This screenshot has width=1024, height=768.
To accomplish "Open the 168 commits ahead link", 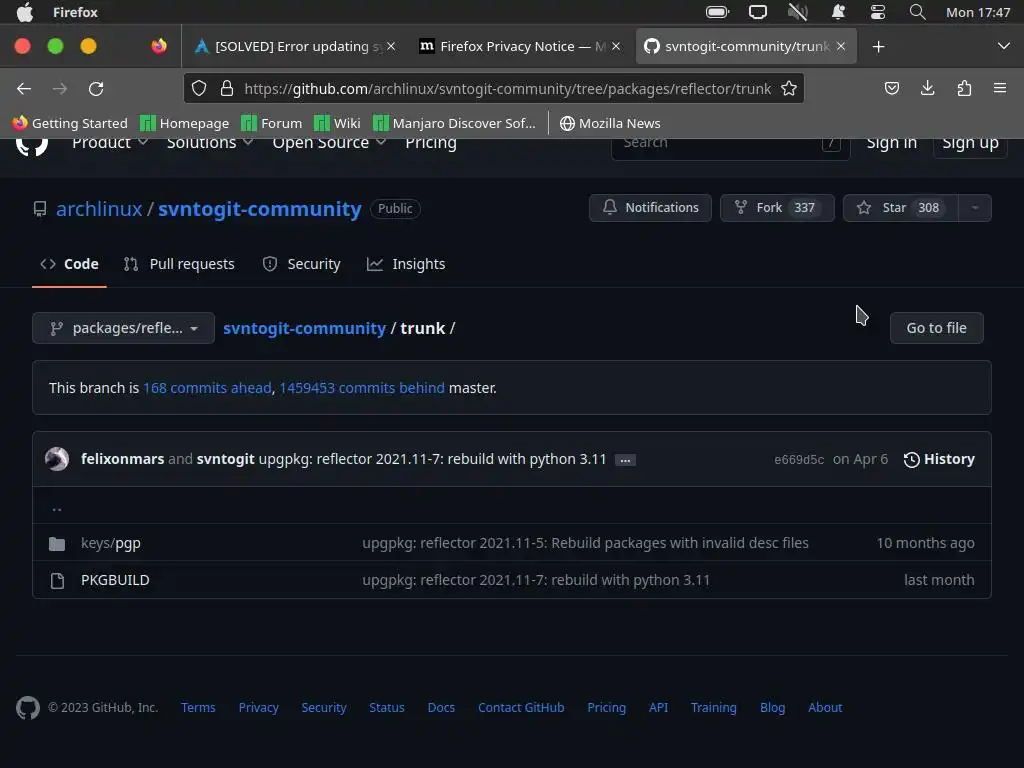I will tap(207, 388).
